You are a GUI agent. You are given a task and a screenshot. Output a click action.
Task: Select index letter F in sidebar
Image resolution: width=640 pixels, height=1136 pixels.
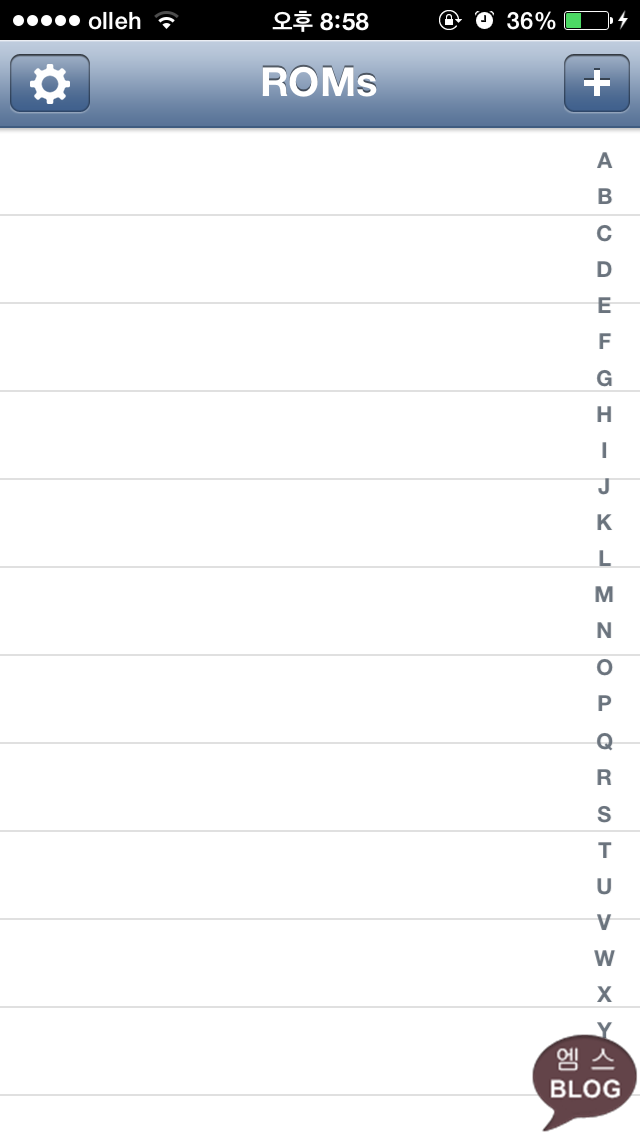[604, 341]
